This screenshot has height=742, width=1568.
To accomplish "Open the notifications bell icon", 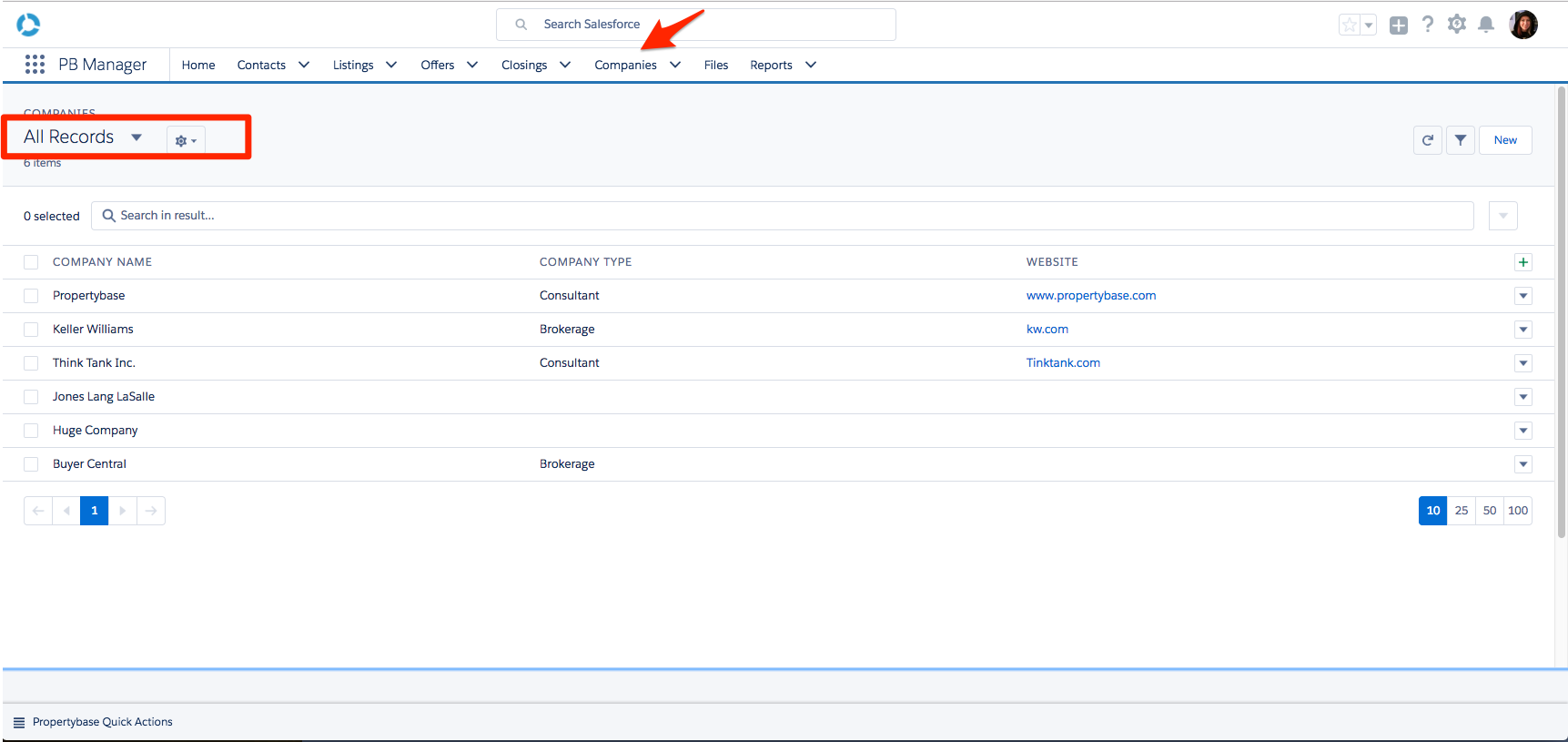I will point(1486,25).
